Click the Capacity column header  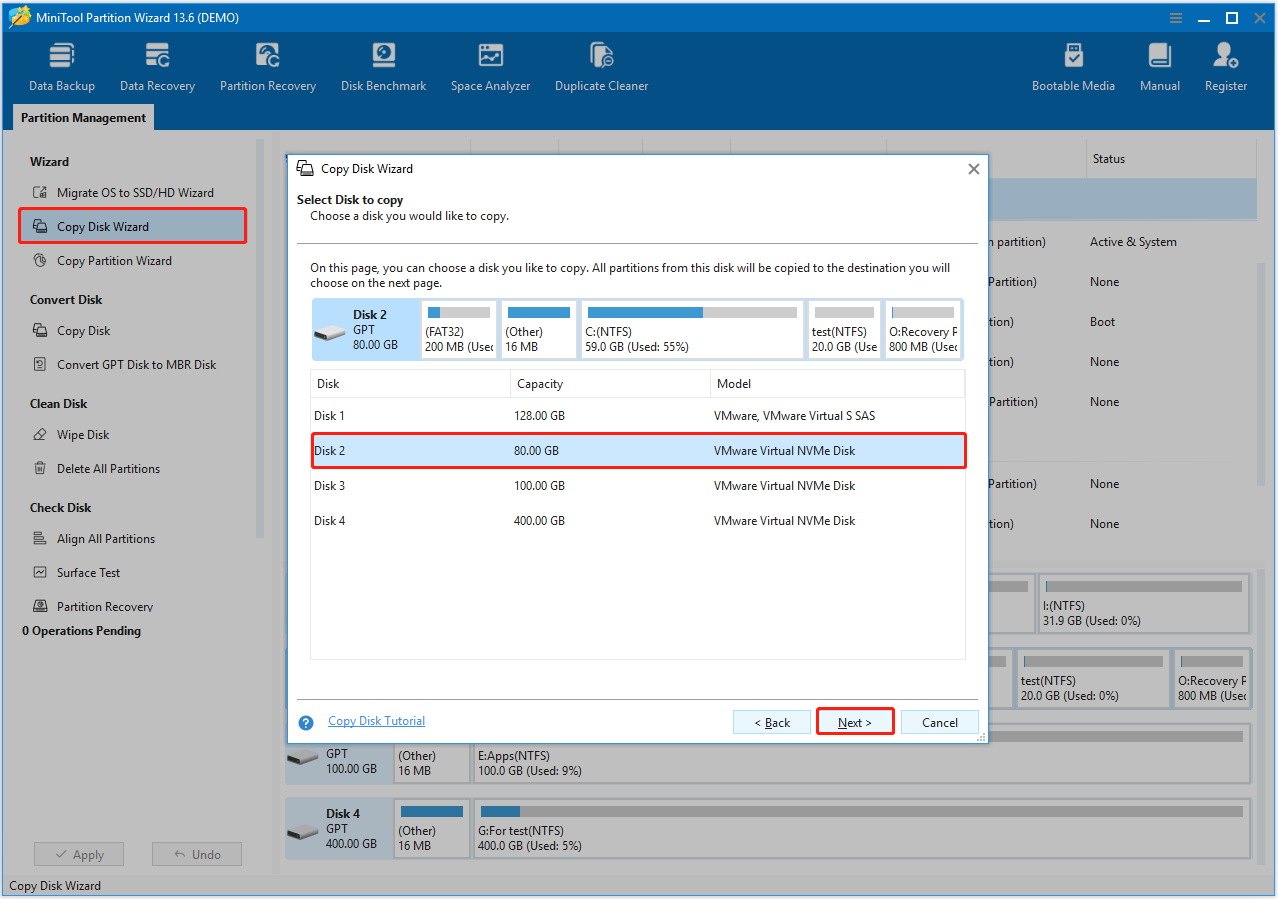pyautogui.click(x=610, y=384)
